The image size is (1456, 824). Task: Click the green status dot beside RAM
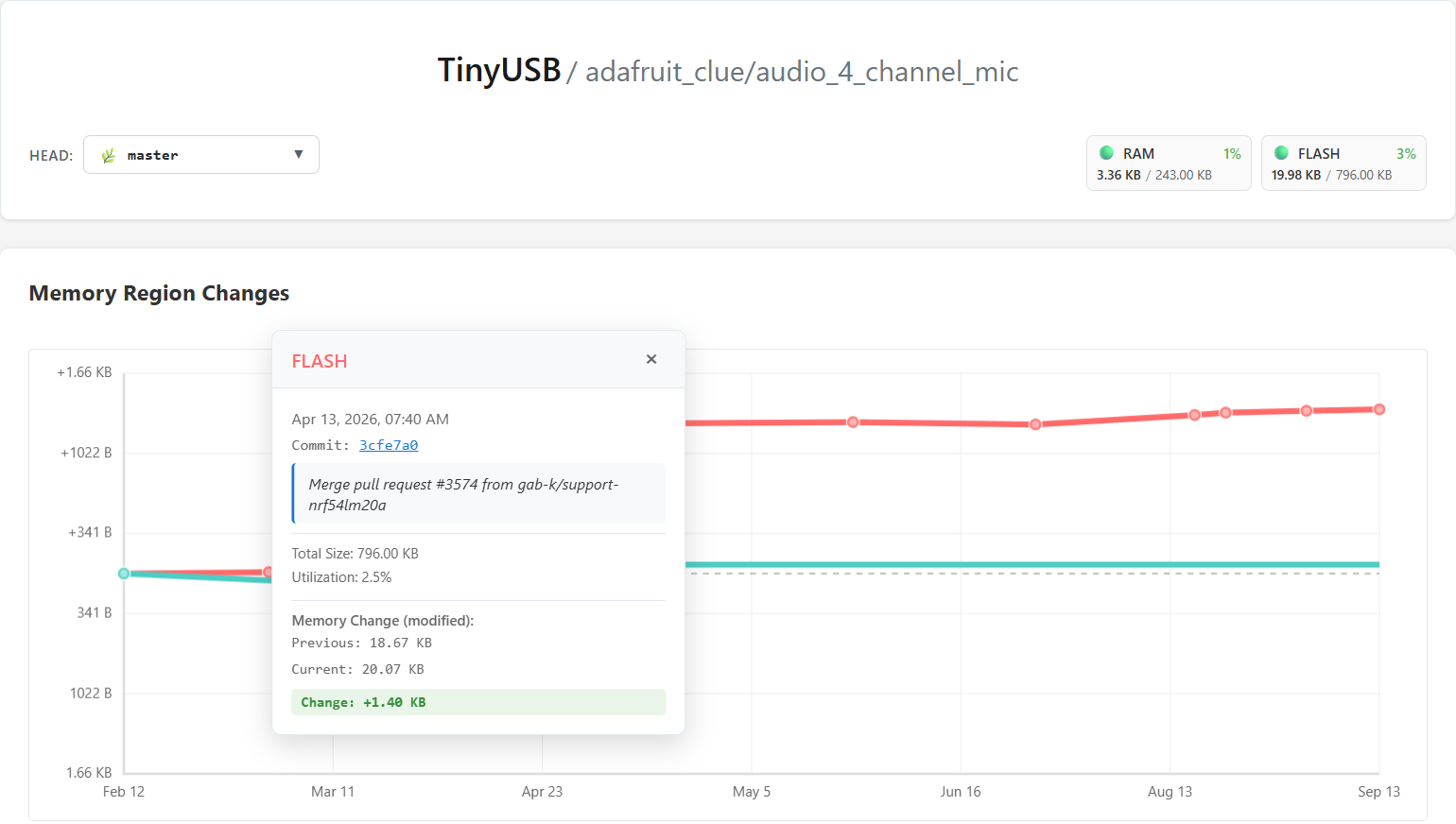coord(1106,153)
